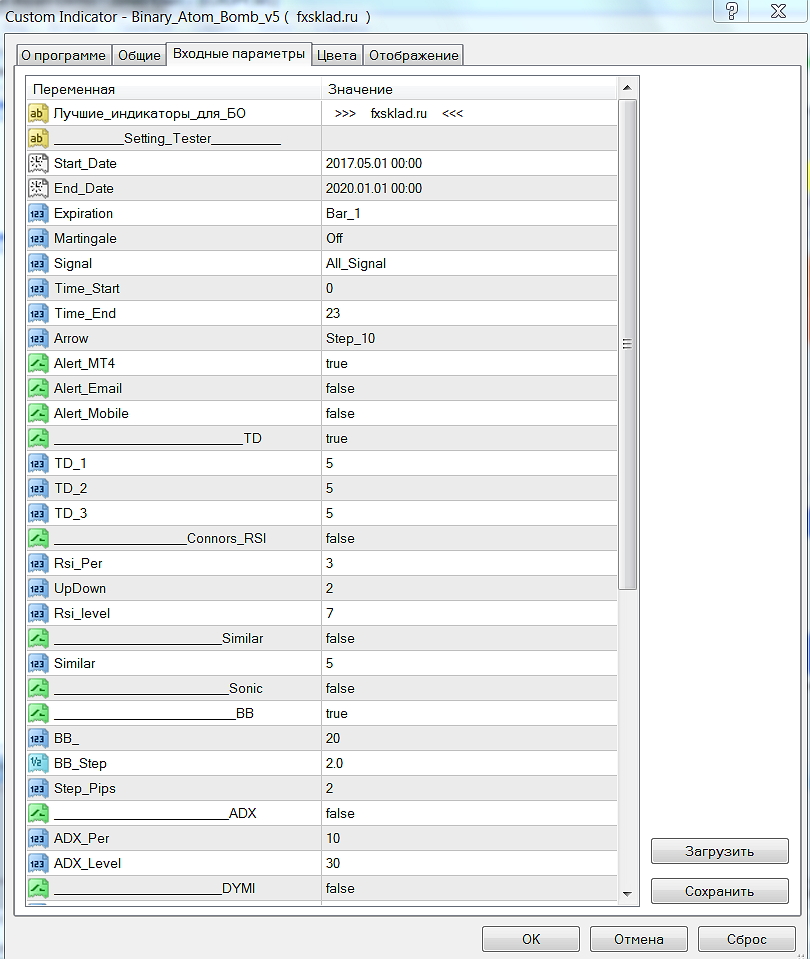
Task: Toggle the Alert_Email false value
Action: 469,388
